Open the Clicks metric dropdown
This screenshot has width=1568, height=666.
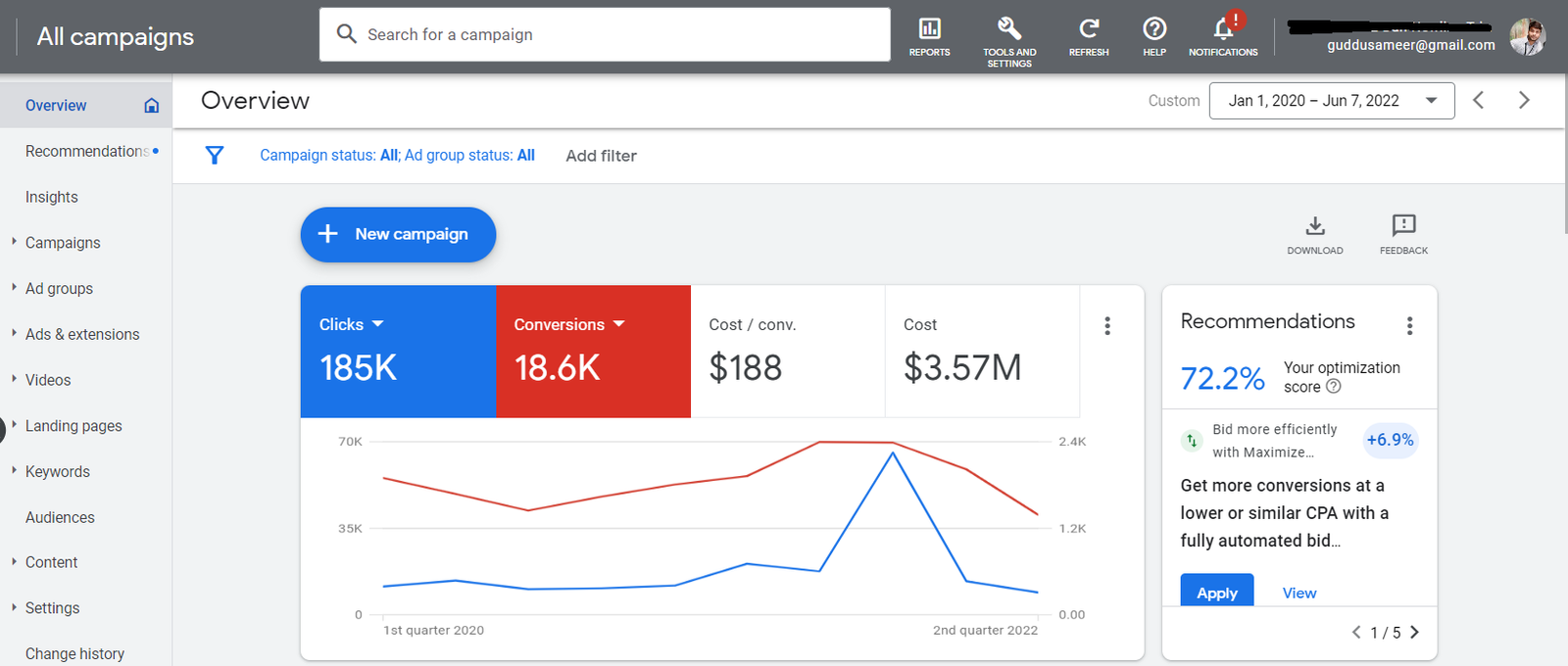click(x=378, y=324)
